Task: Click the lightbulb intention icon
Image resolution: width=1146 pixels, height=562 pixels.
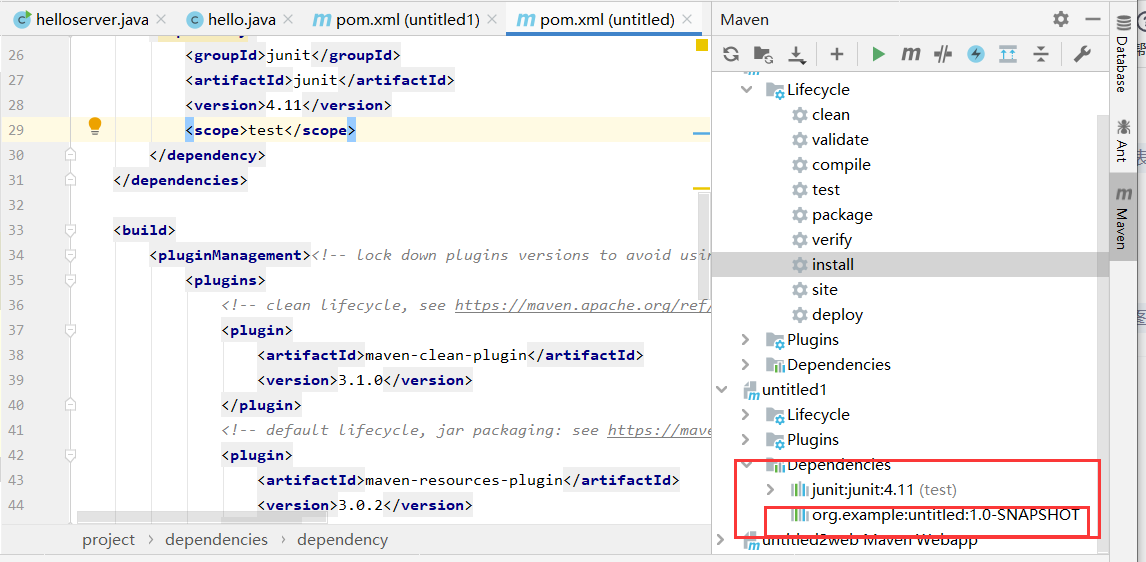Action: tap(94, 126)
